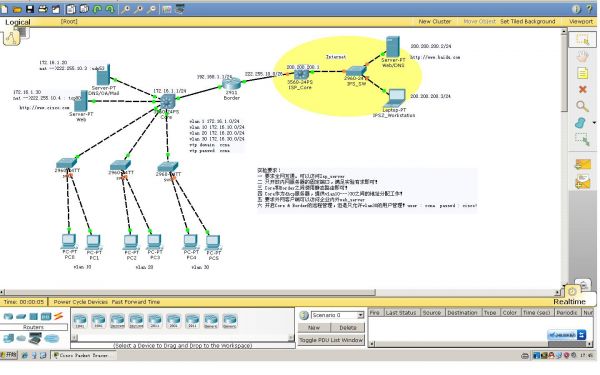This screenshot has width=600, height=375.
Task: Click the PC0 computer in the topology
Action: 69,241
